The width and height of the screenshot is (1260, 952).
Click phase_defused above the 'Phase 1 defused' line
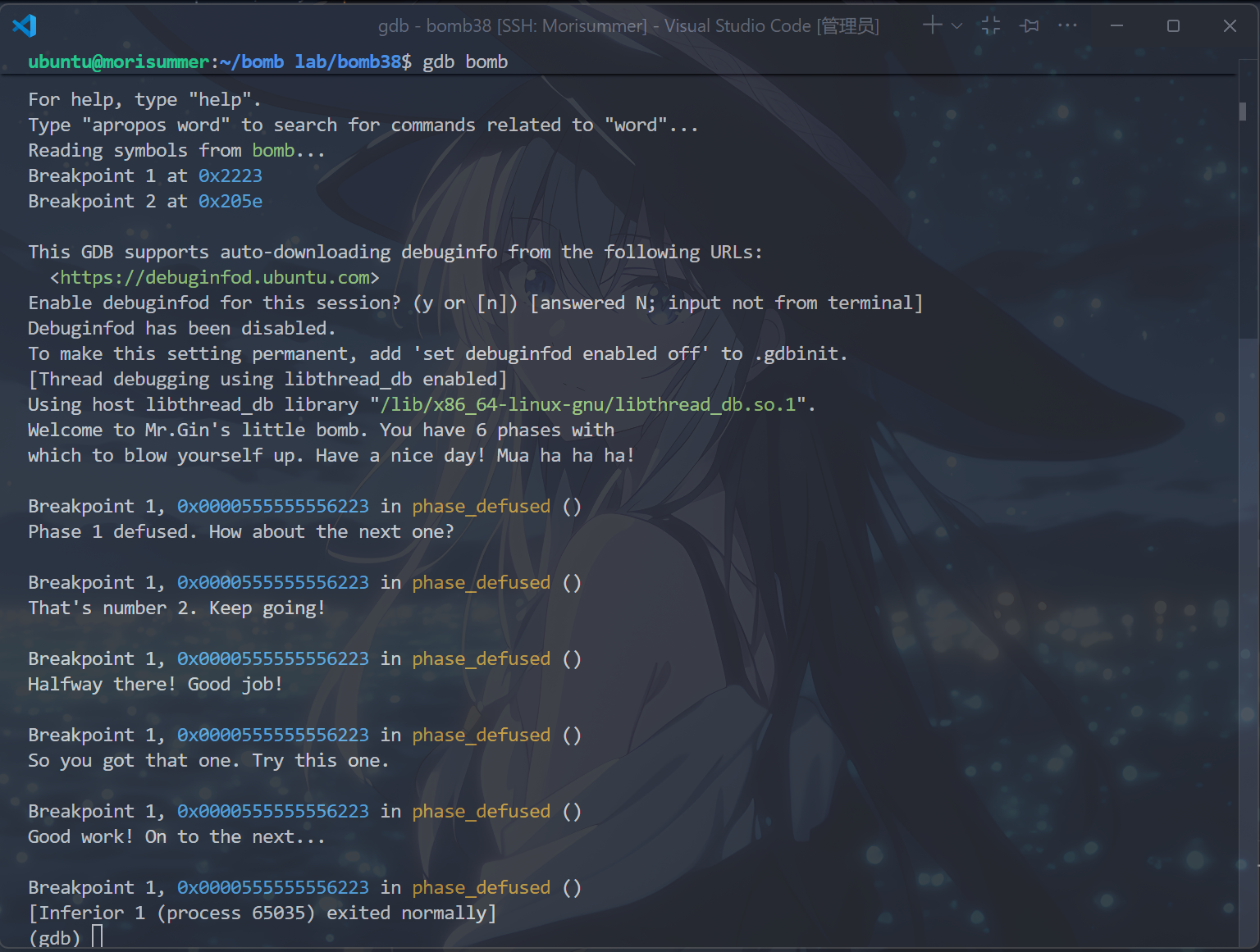coord(481,507)
